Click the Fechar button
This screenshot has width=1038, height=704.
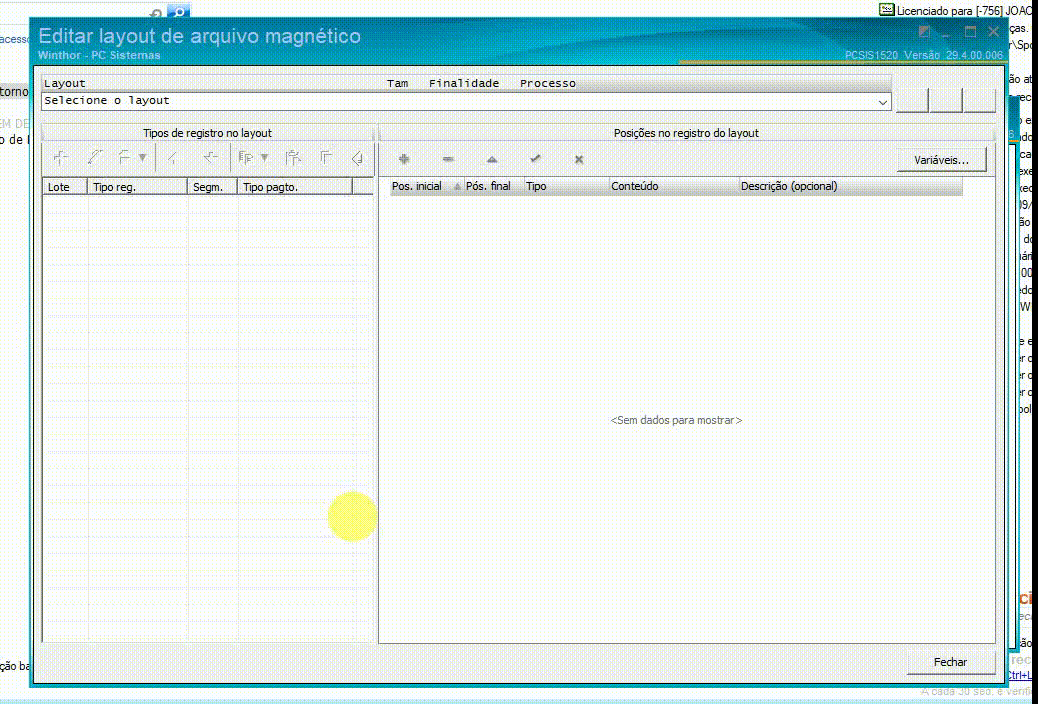coord(950,662)
